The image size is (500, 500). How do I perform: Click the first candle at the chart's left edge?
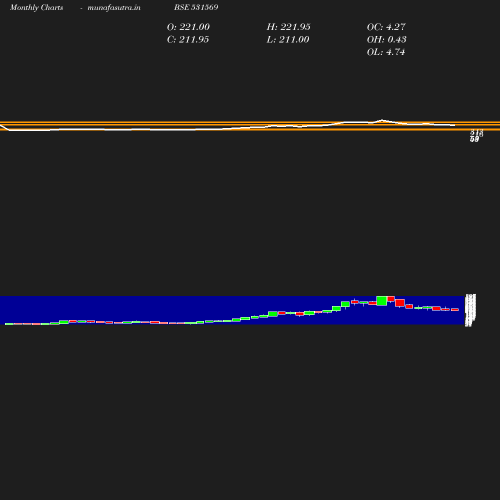point(9,324)
